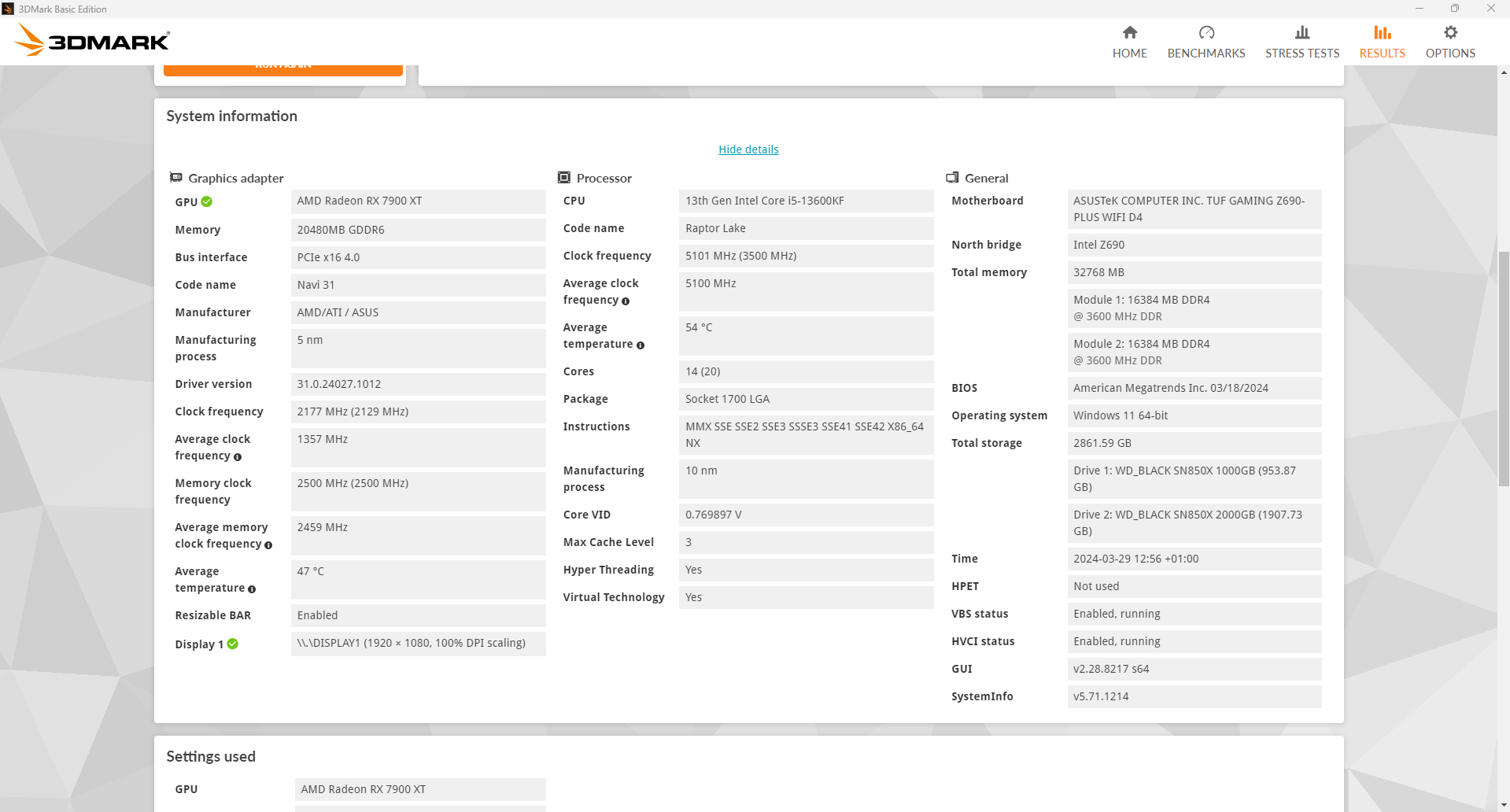Click the vertical scrollbar thumb
Viewport: 1510px width, 812px height.
coord(1504,370)
